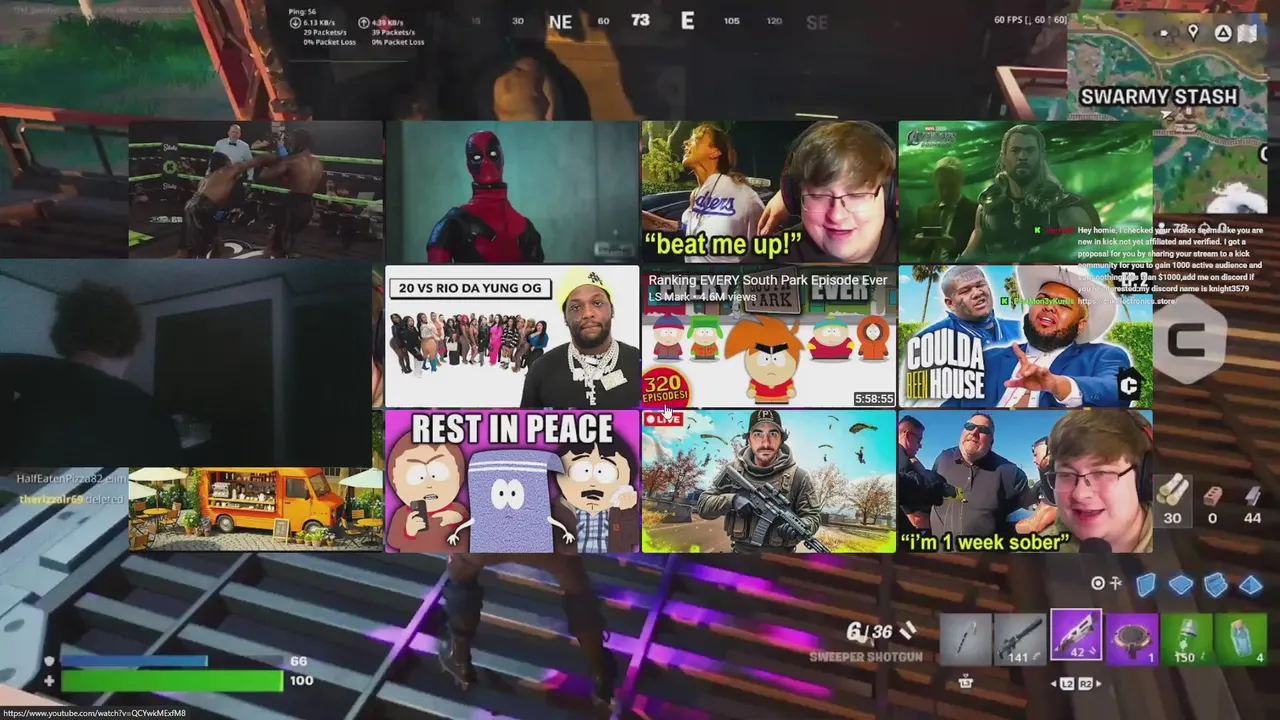Click the NE compass marker
Viewport: 1280px width, 720px height.
(560, 21)
